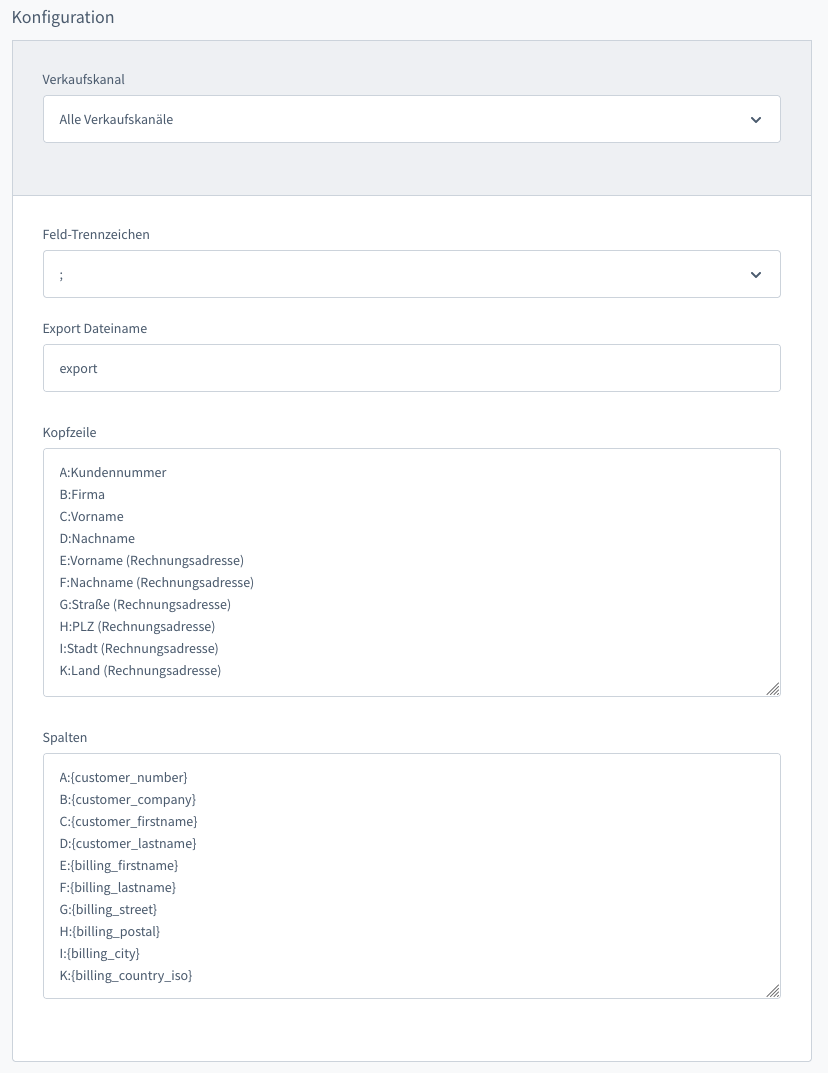Place cursor on A:{customer_number} line
828x1073 pixels.
123,777
